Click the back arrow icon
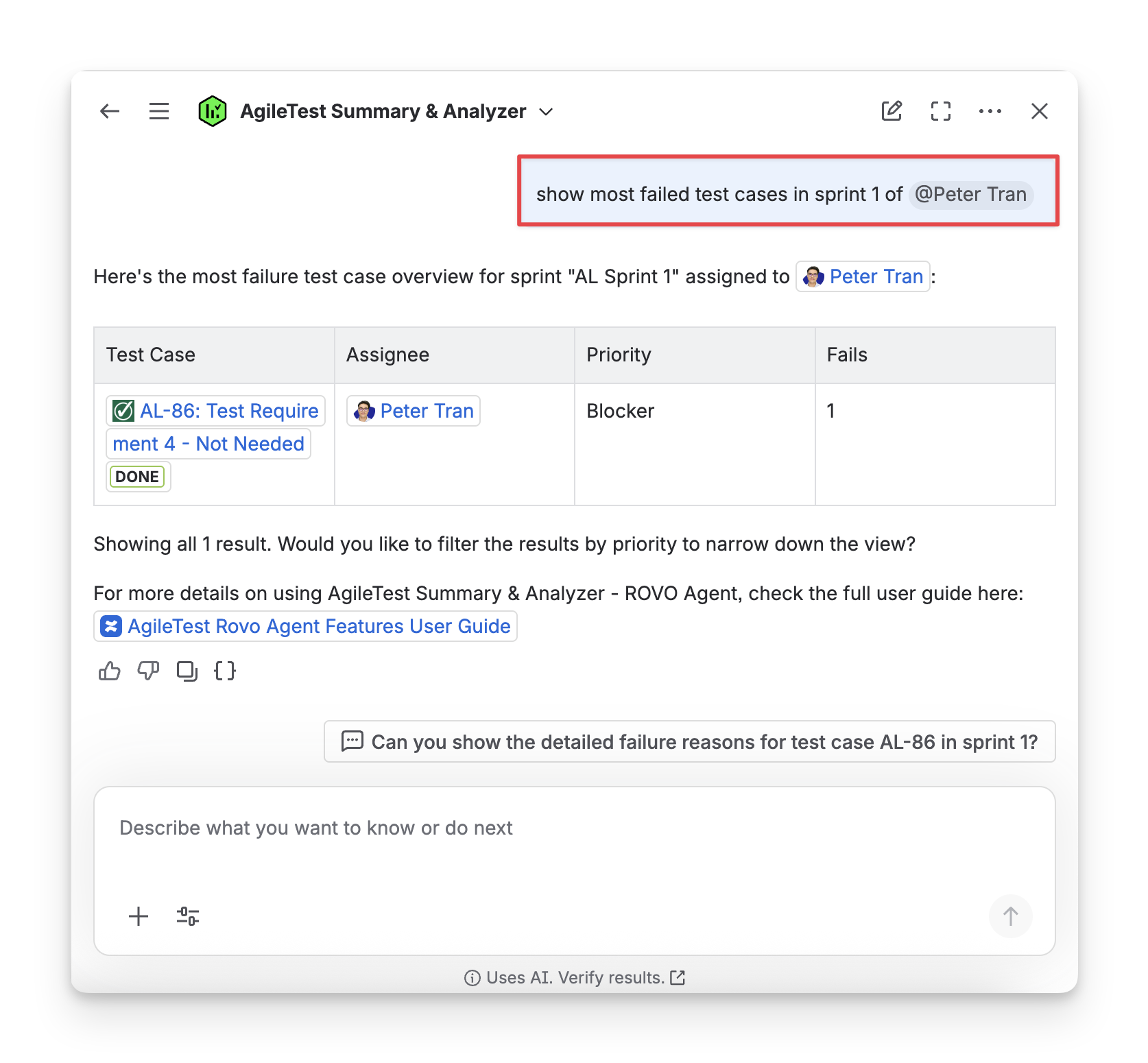 coord(110,111)
